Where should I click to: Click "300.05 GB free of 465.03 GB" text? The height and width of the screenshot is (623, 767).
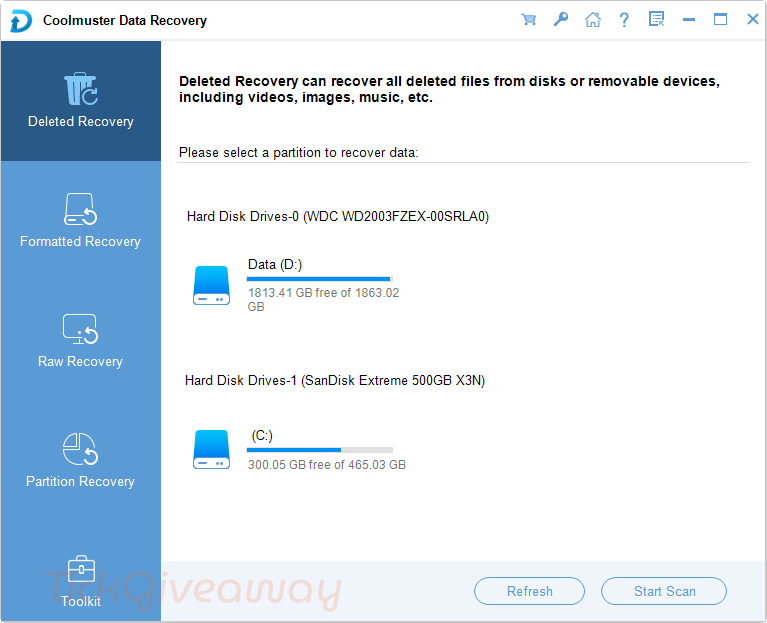click(327, 465)
